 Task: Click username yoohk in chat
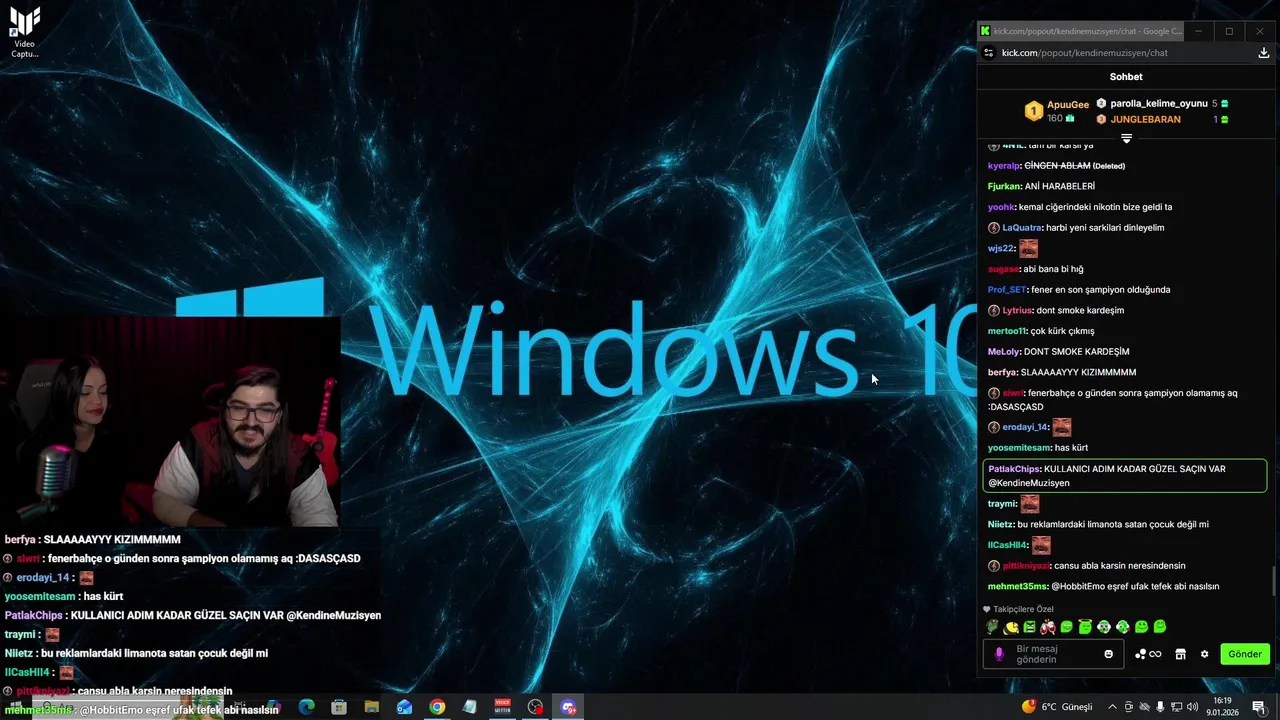click(1001, 207)
